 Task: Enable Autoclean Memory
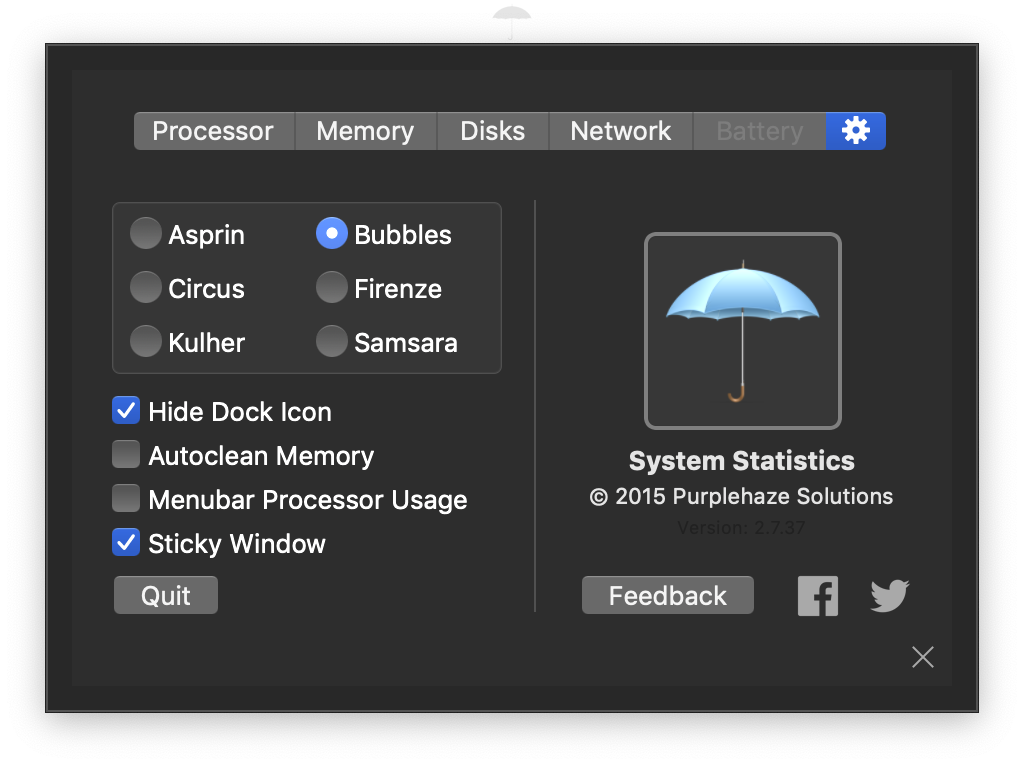126,455
